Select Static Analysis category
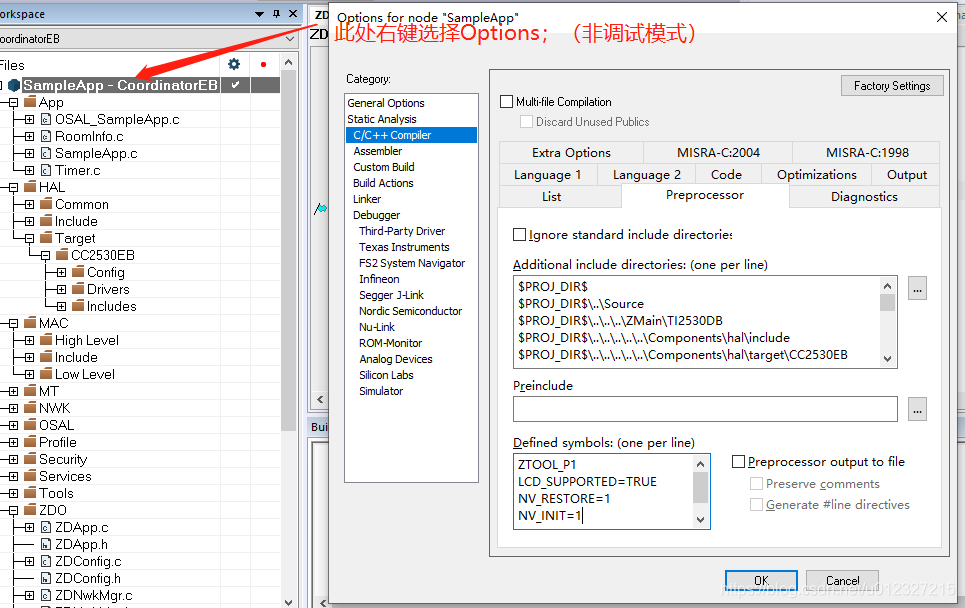The image size is (965, 608). pyautogui.click(x=382, y=119)
